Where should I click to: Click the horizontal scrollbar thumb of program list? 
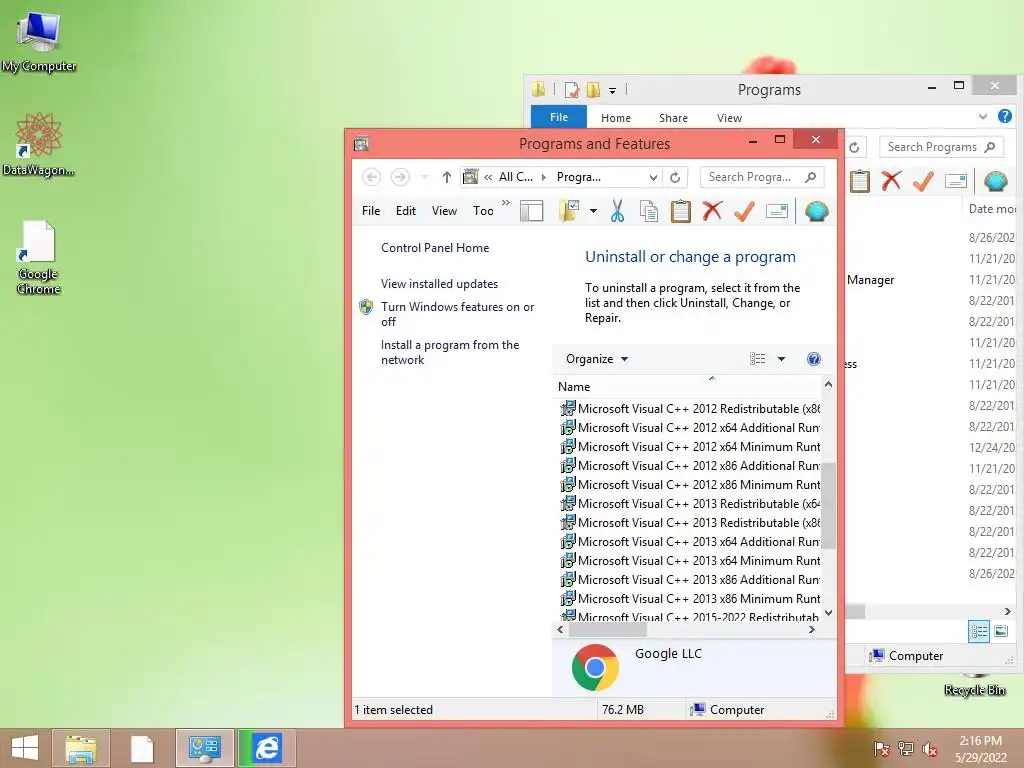pyautogui.click(x=607, y=630)
